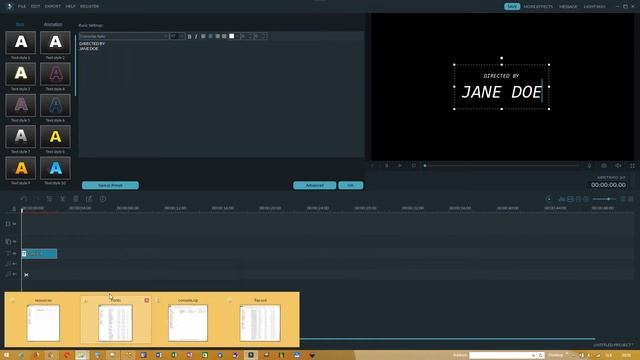Click the snapshot camera icon
This screenshot has width=640, height=360.
tap(604, 165)
